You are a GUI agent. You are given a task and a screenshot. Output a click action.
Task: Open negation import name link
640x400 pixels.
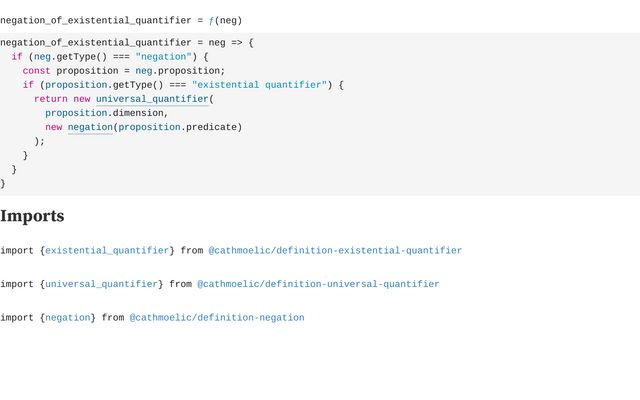pyautogui.click(x=68, y=318)
